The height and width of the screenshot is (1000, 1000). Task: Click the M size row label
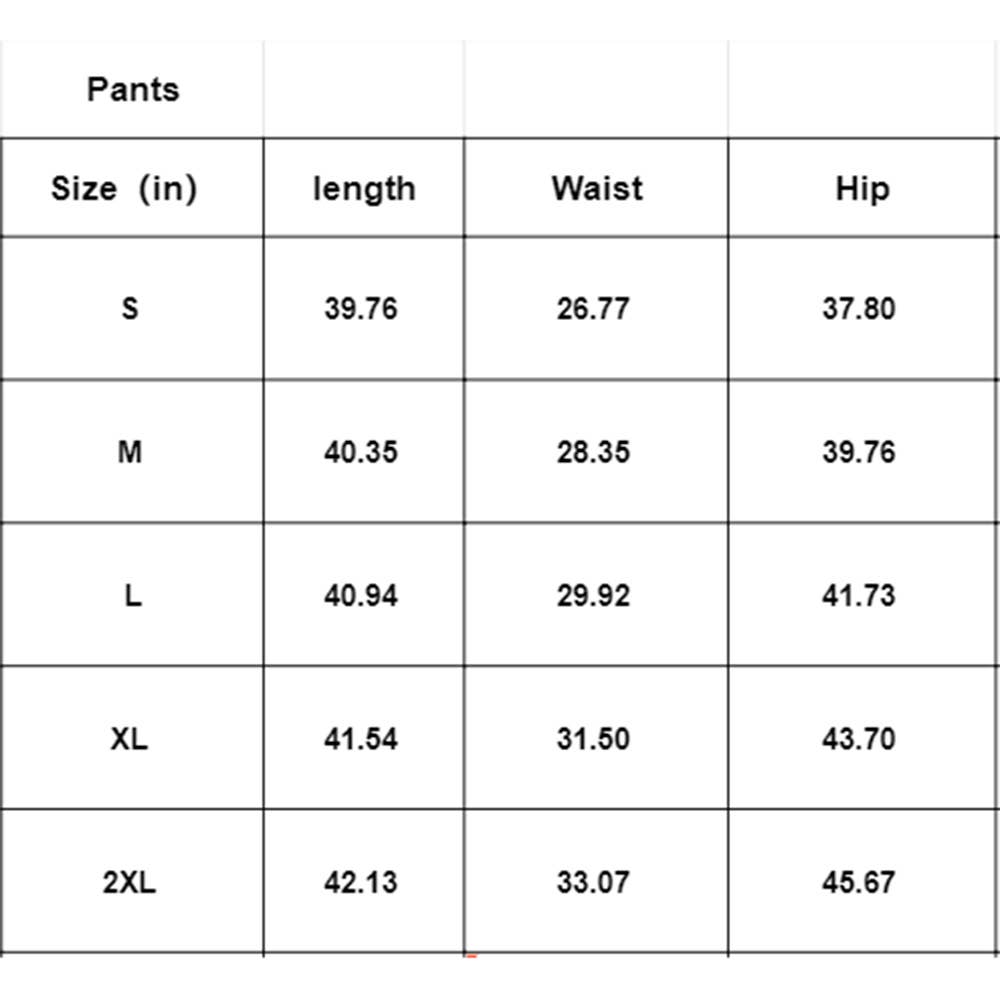[130, 452]
